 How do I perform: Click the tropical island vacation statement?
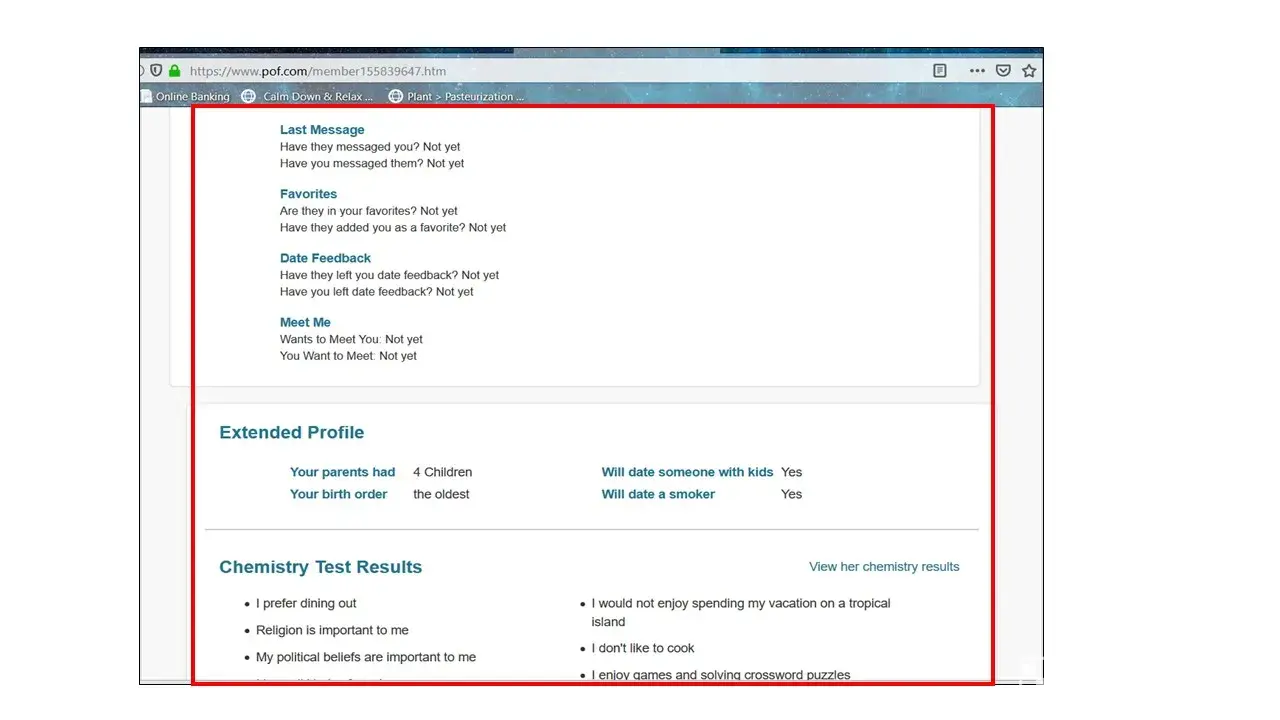click(741, 612)
